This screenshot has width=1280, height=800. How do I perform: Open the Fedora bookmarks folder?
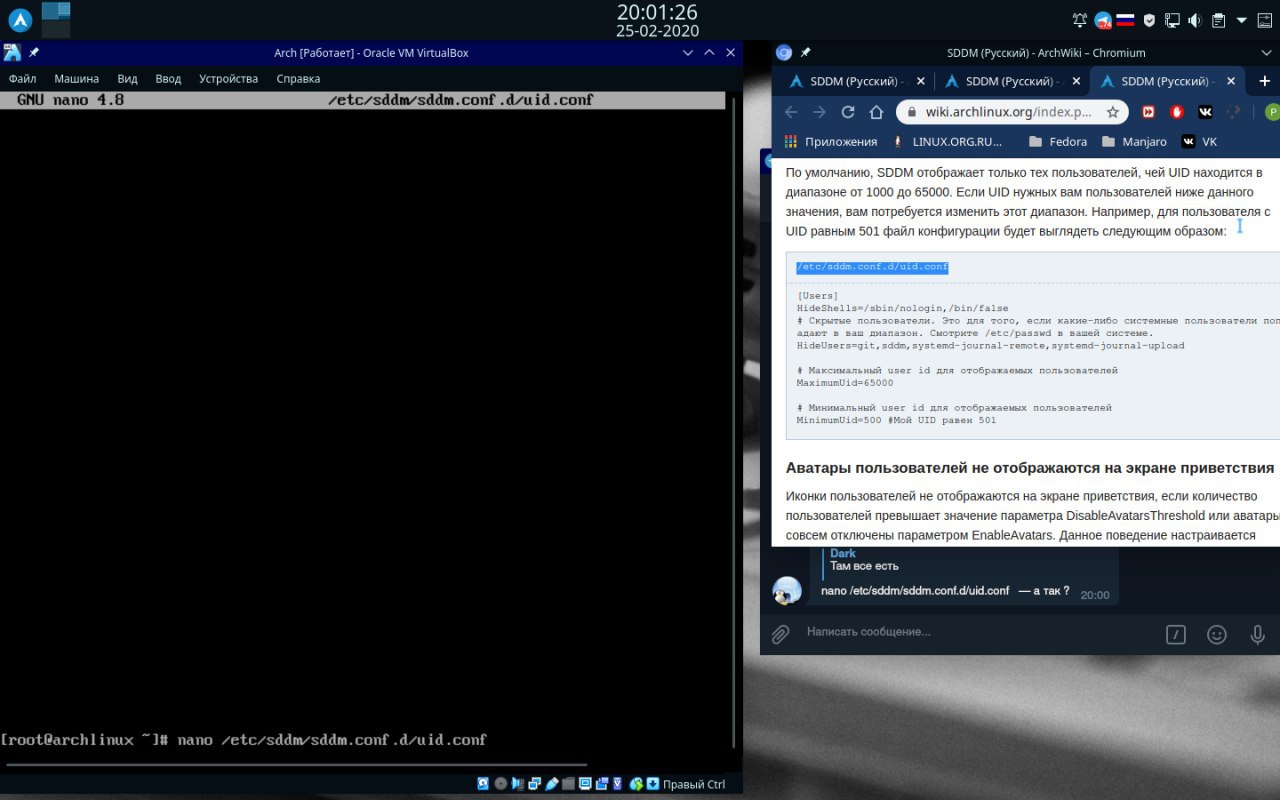tap(1058, 141)
